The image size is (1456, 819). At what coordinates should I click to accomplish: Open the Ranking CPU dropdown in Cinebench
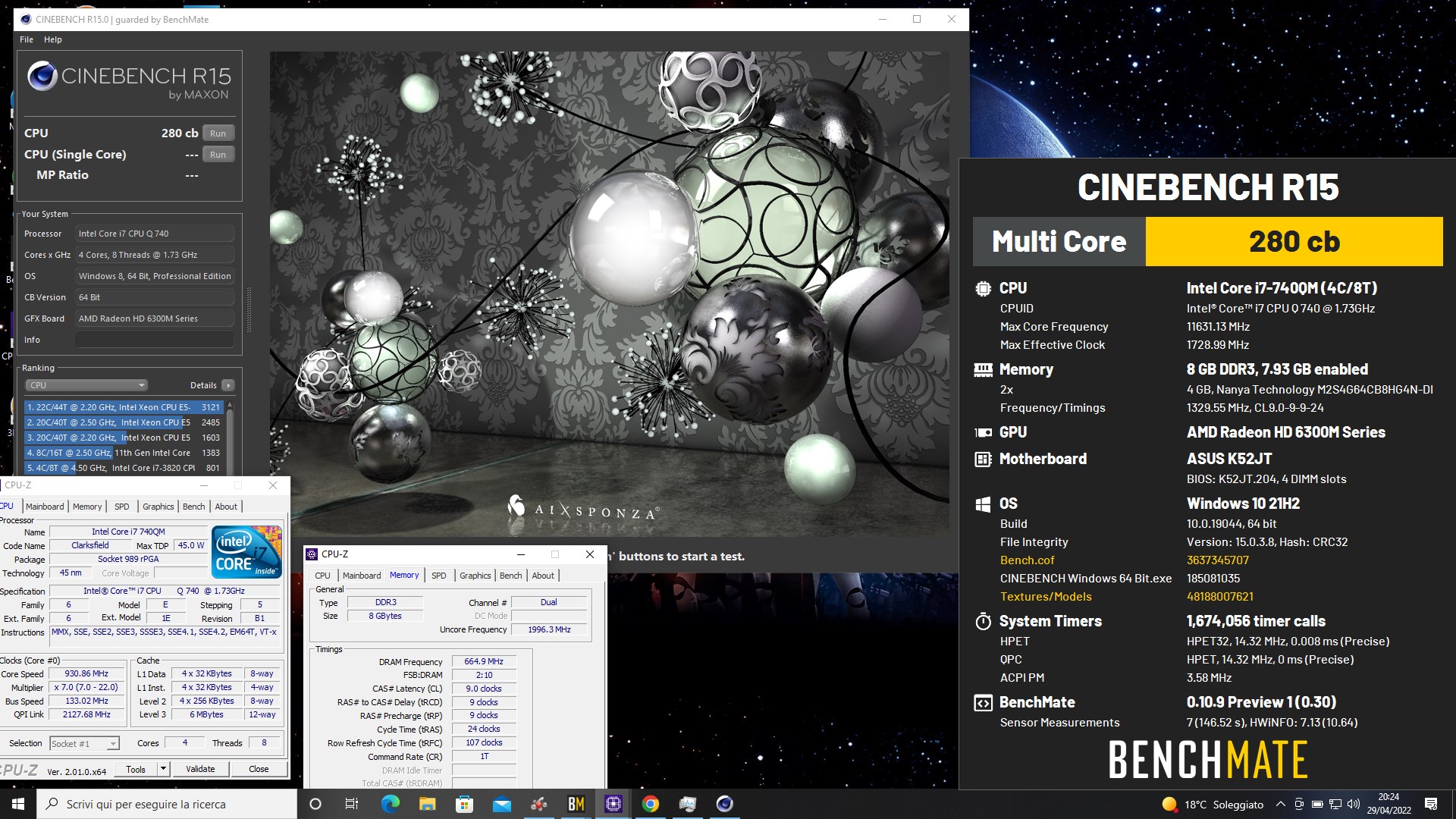[x=86, y=385]
